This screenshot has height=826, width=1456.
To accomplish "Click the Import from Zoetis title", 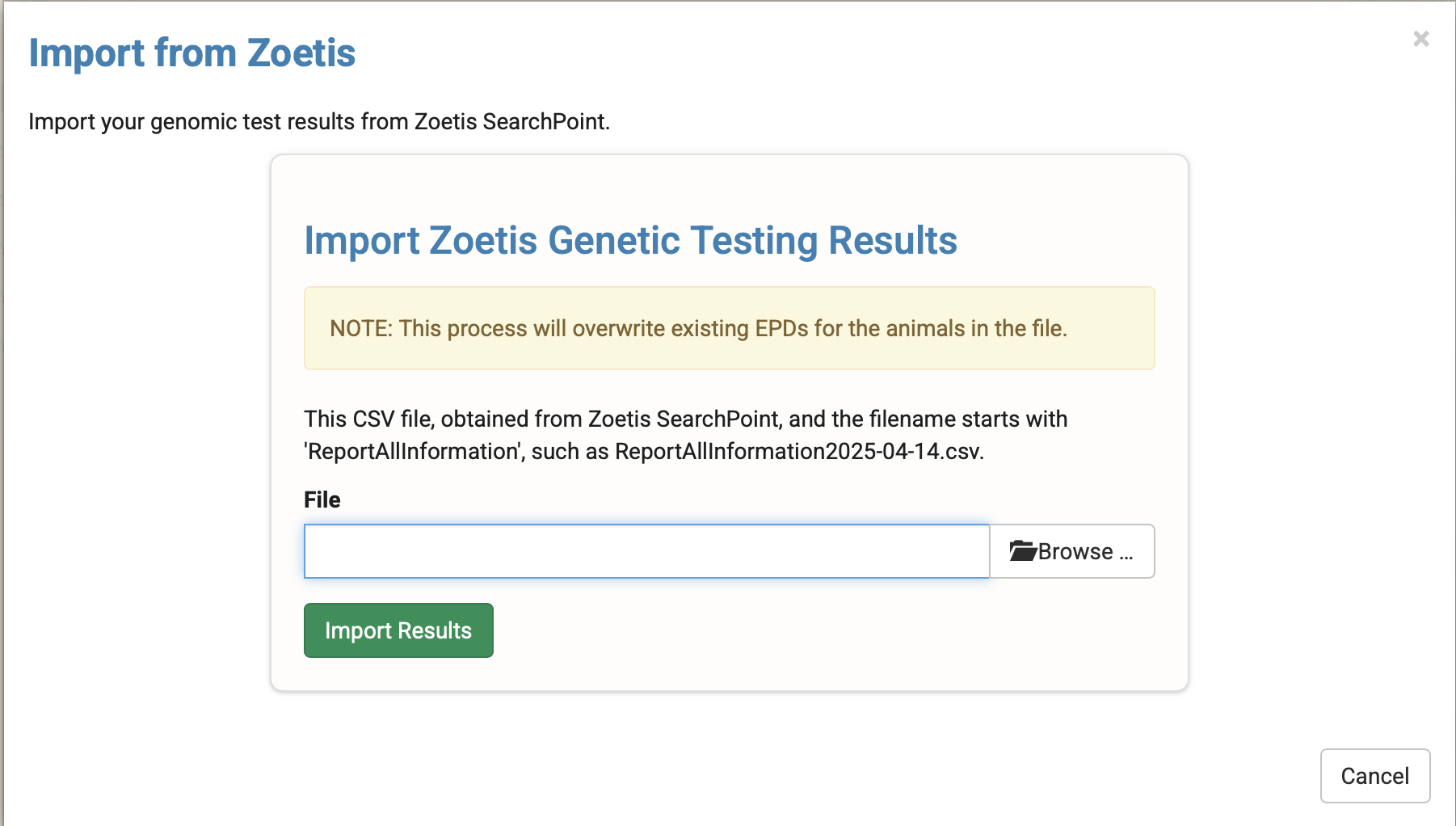I will point(192,53).
